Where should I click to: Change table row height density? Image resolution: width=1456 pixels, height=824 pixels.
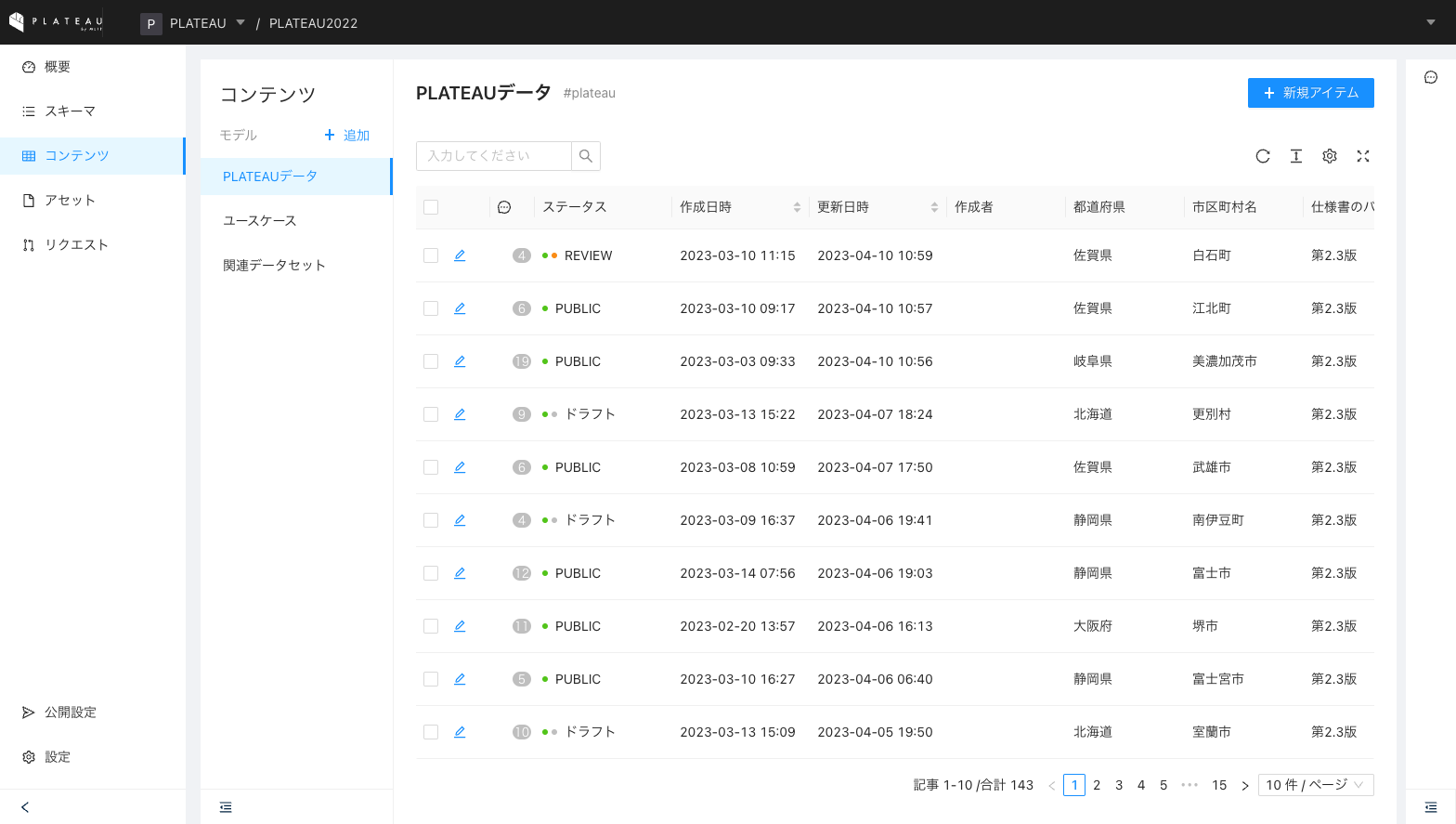1296,156
